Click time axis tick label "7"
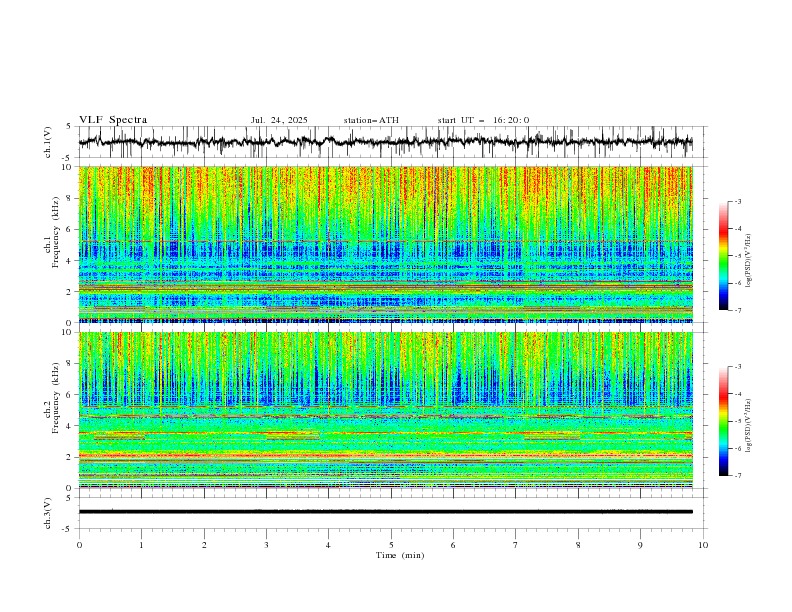The width and height of the screenshot is (792, 612). [516, 545]
